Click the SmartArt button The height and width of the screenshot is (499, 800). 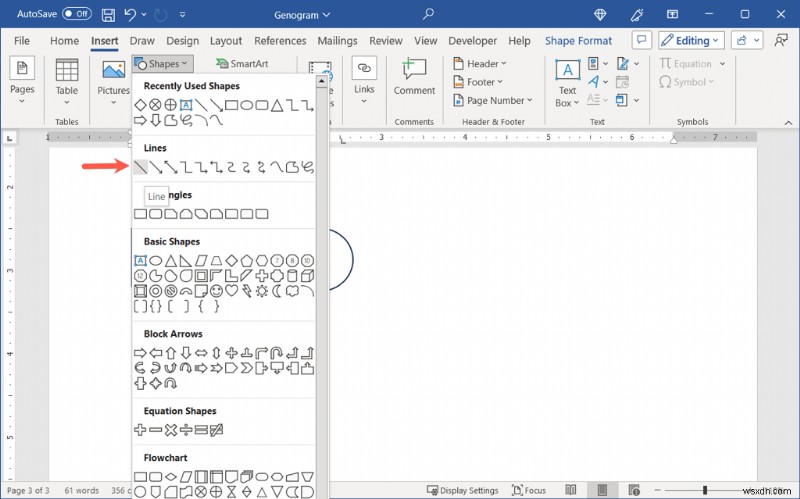(x=242, y=64)
